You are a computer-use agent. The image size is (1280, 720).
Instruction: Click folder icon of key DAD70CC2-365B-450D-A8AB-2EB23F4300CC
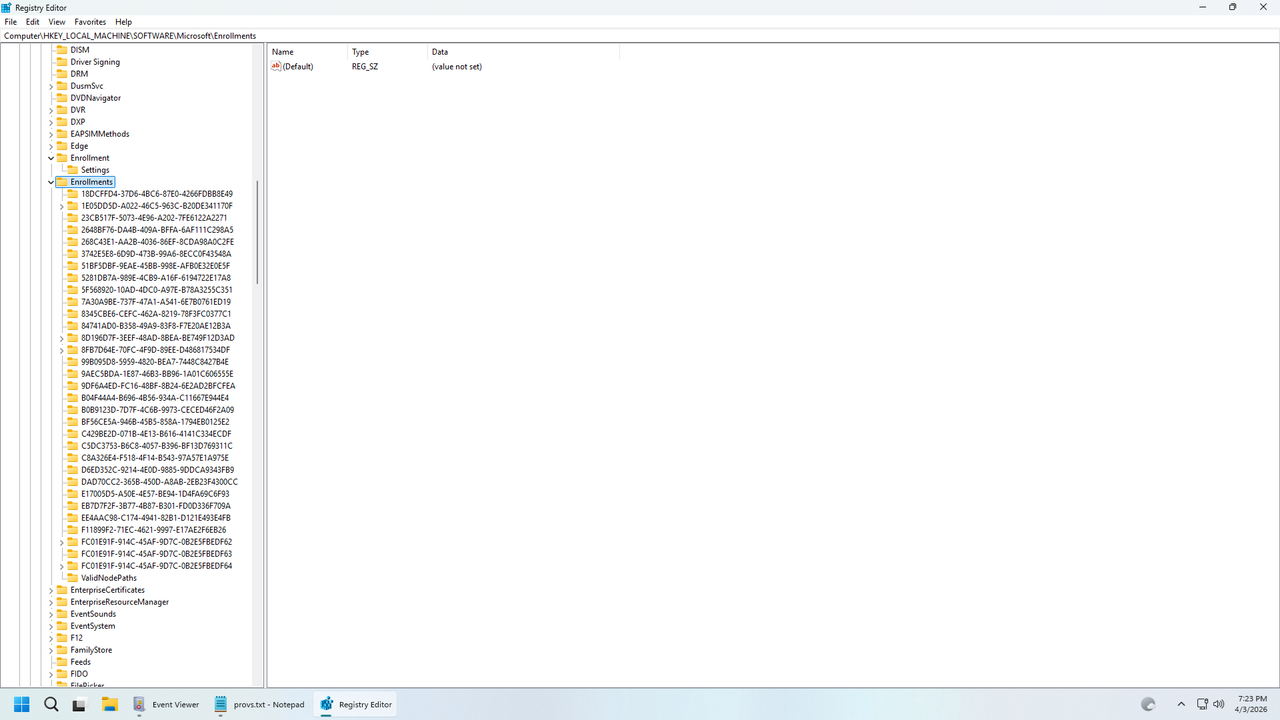(72, 482)
